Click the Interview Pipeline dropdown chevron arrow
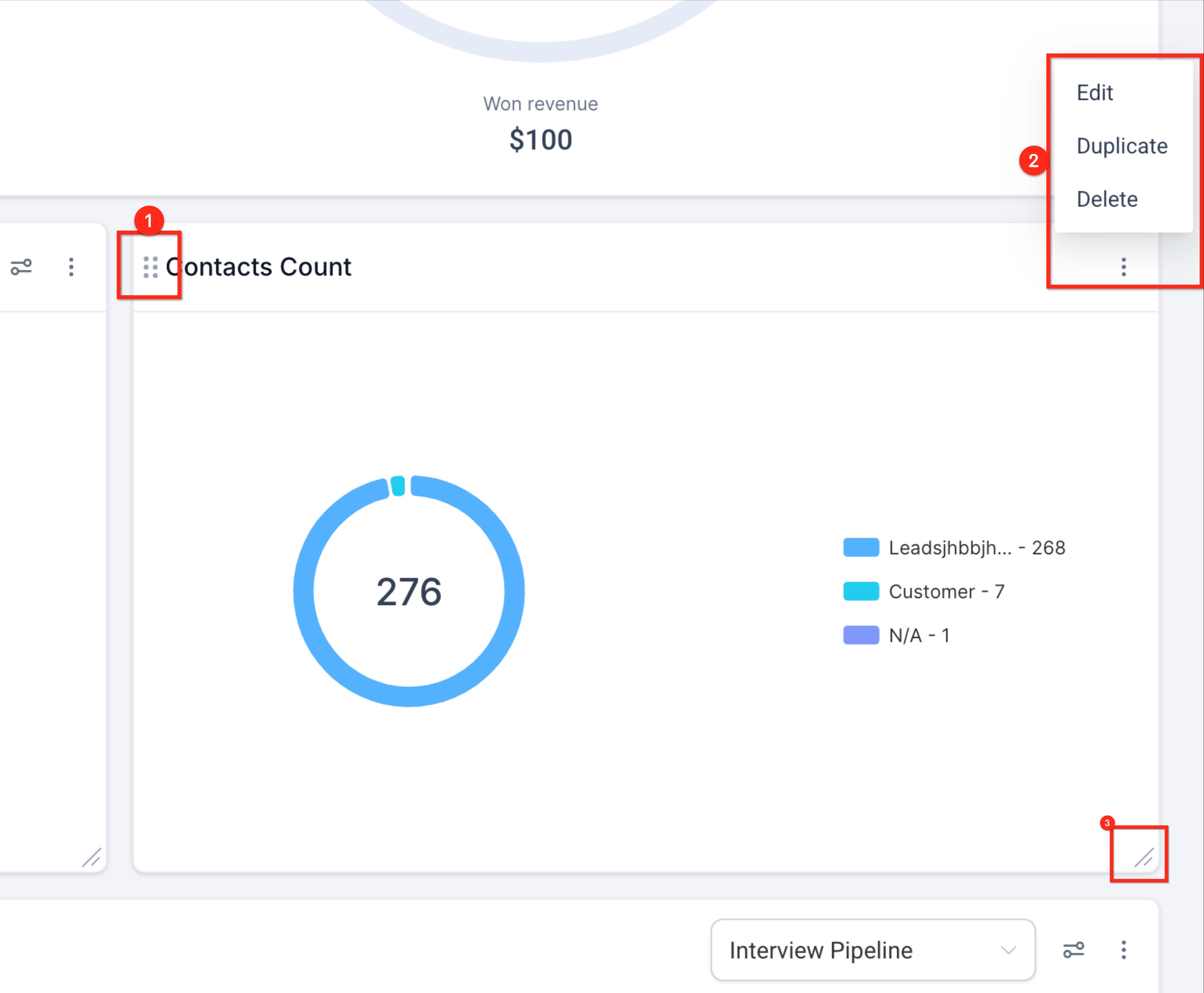The image size is (1204, 993). pos(1008,950)
